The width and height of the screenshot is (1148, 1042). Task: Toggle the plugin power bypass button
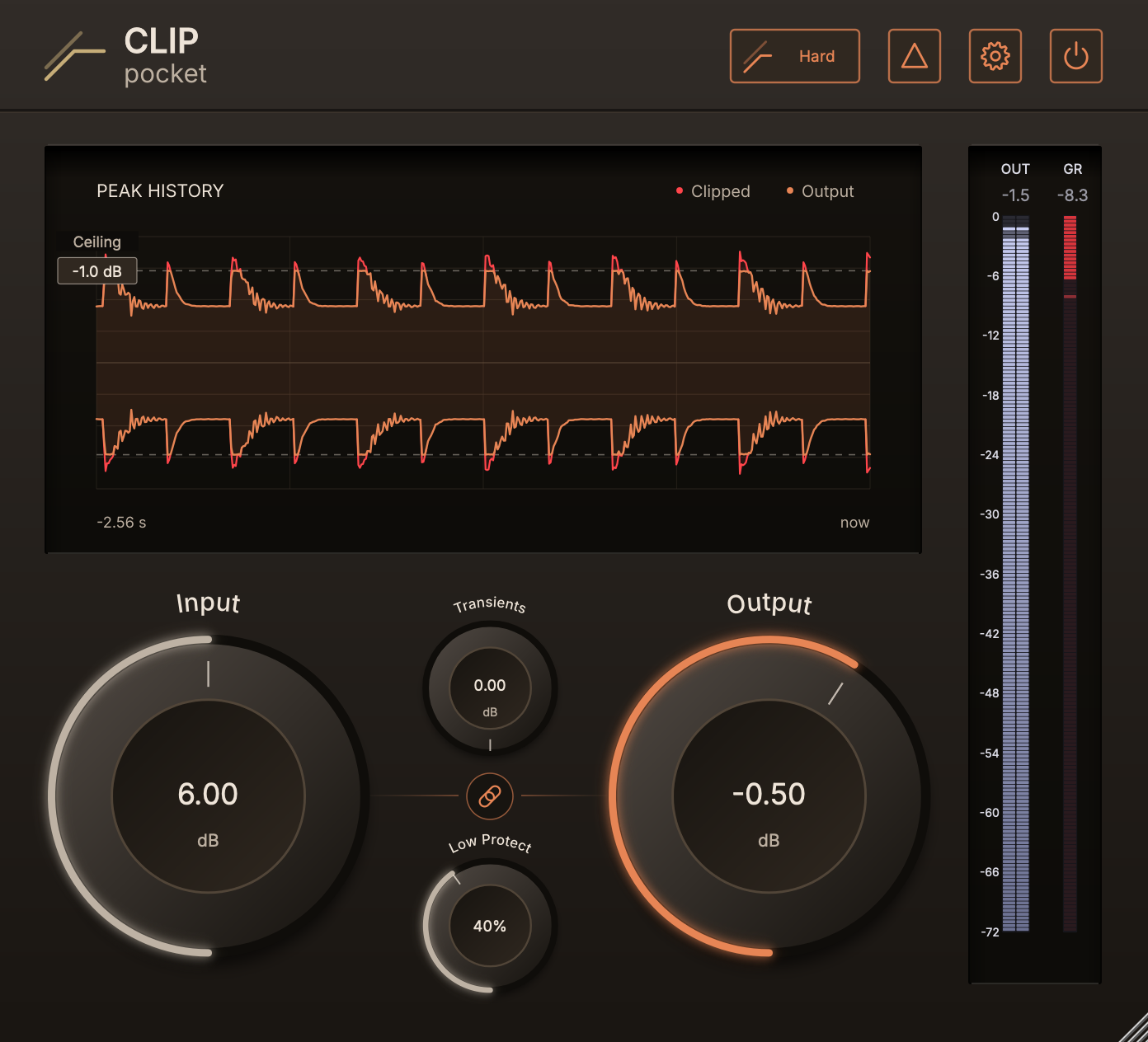coord(1075,56)
